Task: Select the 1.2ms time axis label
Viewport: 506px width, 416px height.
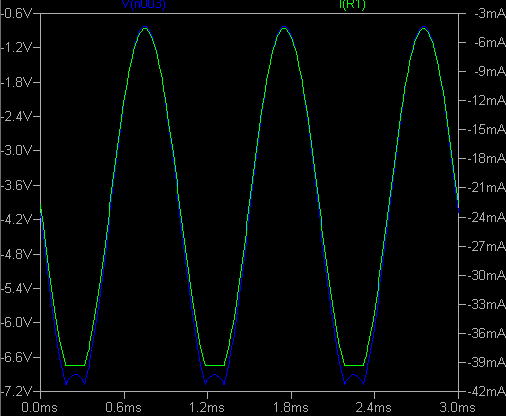Action: tap(207, 407)
